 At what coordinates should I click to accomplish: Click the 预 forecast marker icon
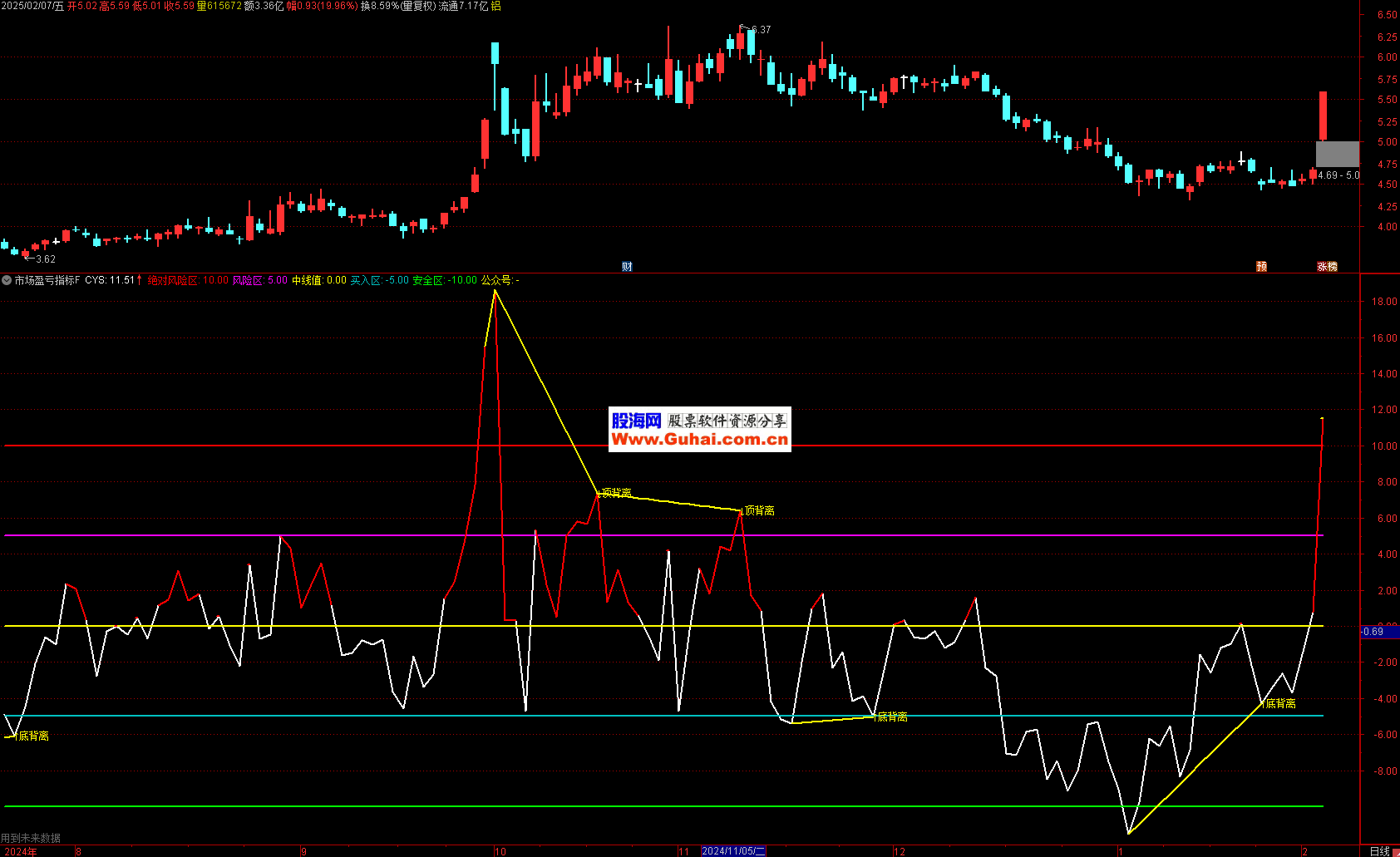[1261, 267]
